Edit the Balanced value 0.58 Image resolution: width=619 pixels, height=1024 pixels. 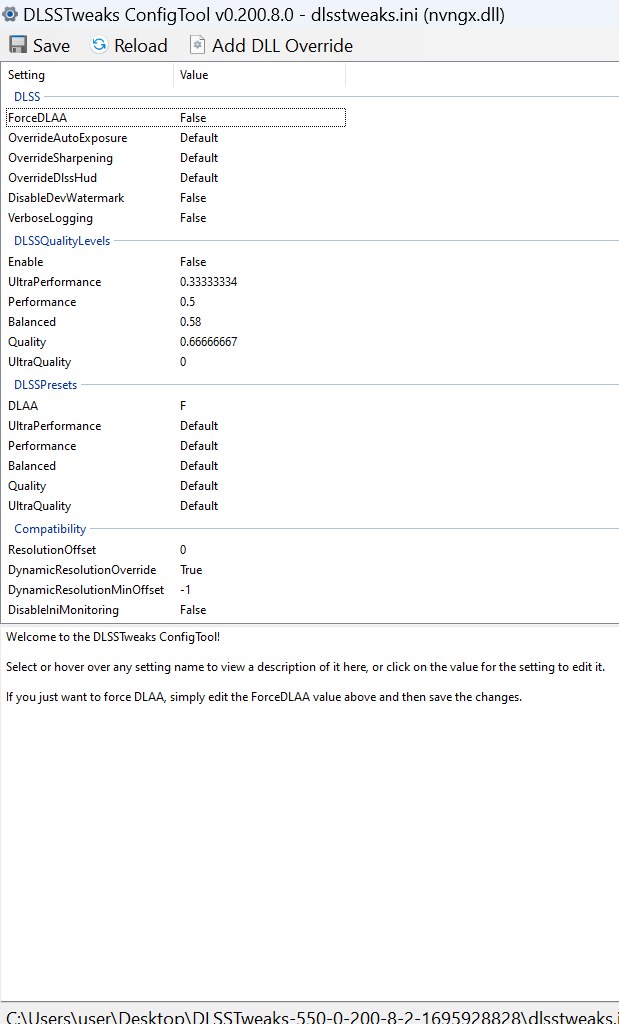tap(191, 322)
